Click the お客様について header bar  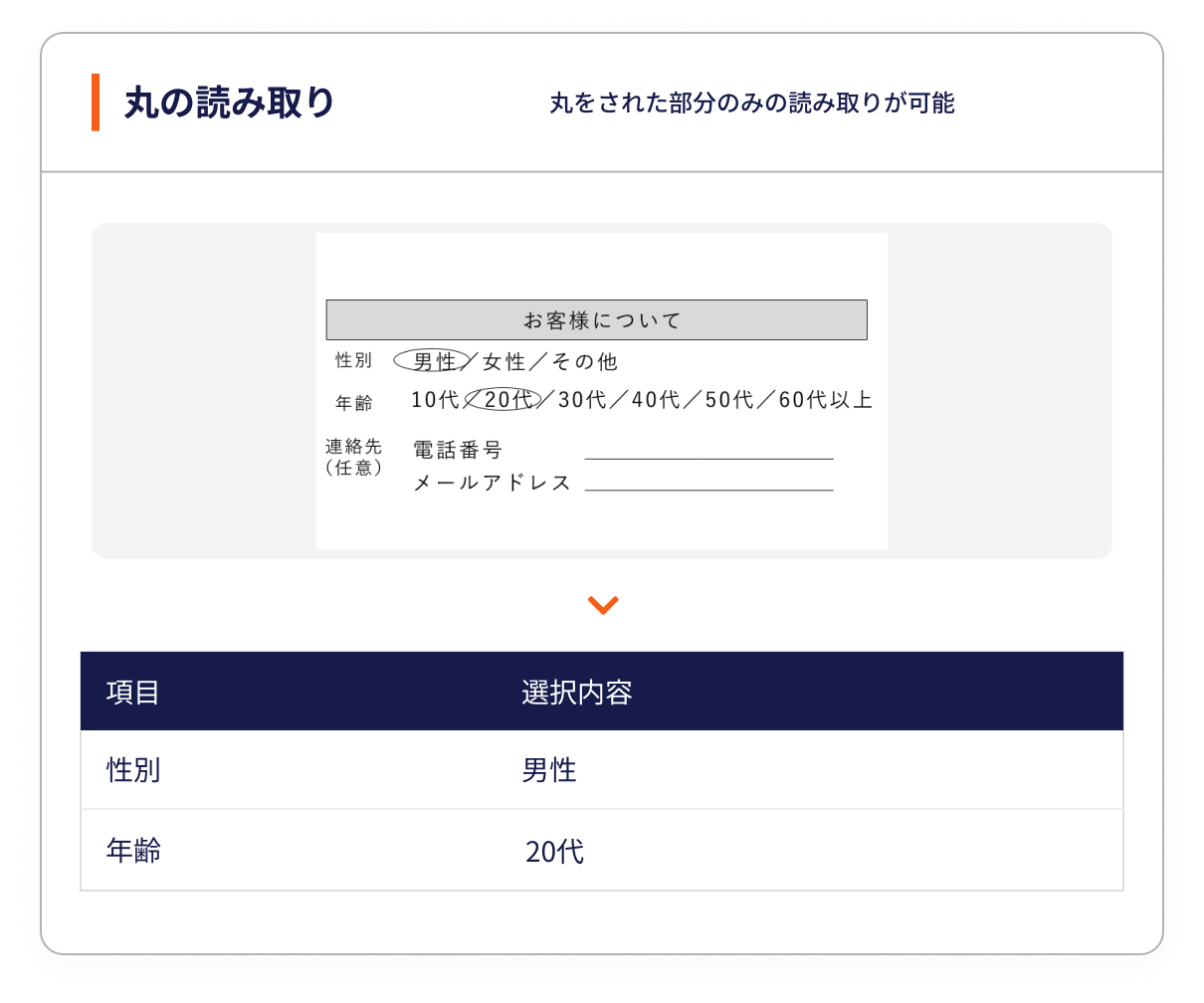coord(596,319)
